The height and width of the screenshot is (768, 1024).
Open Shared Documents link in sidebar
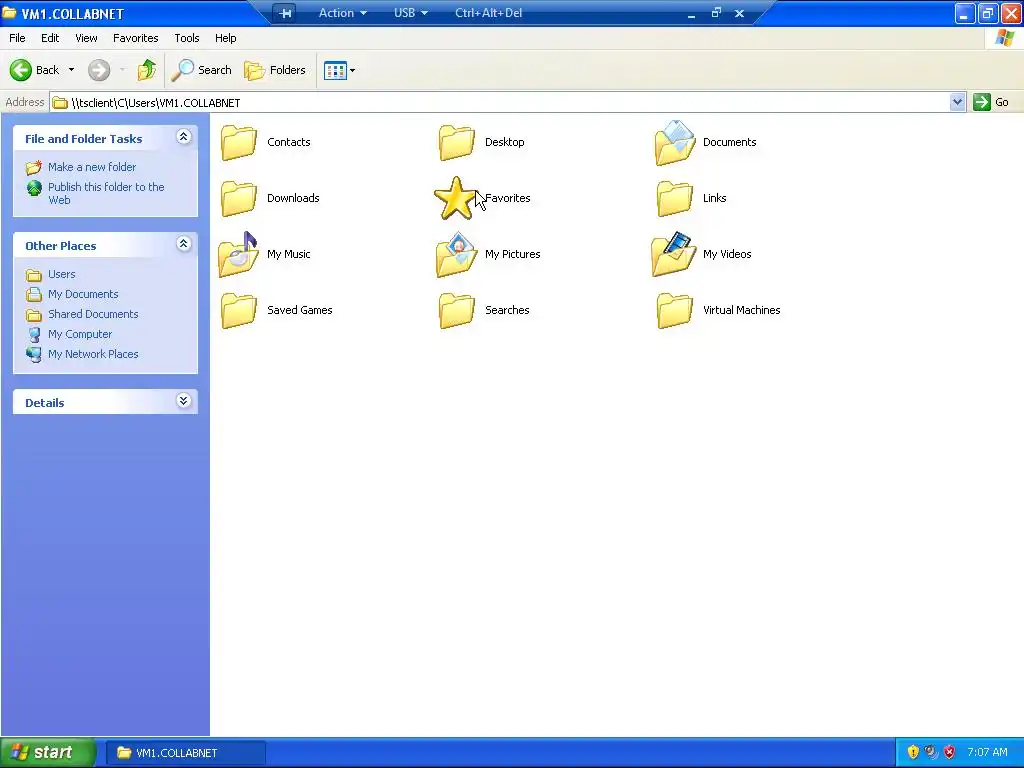(93, 314)
